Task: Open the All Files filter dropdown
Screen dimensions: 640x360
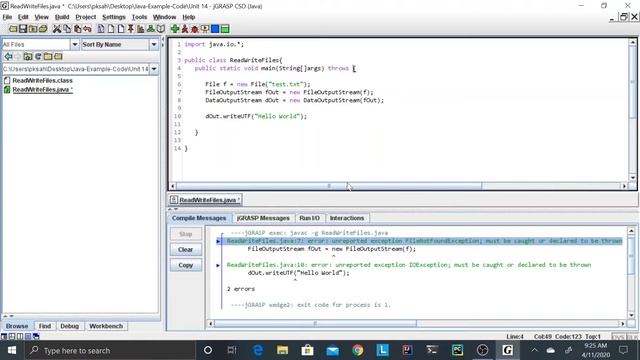Action: coord(75,44)
